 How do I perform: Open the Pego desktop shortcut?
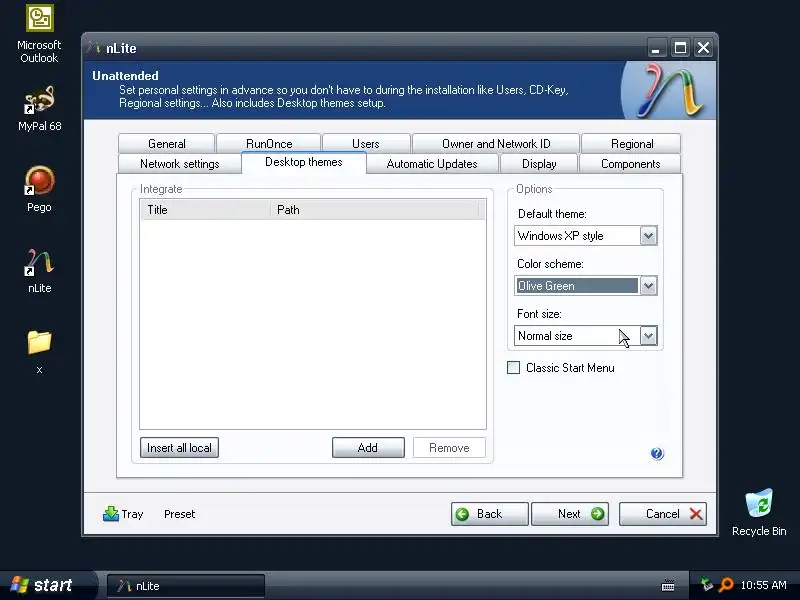39,189
